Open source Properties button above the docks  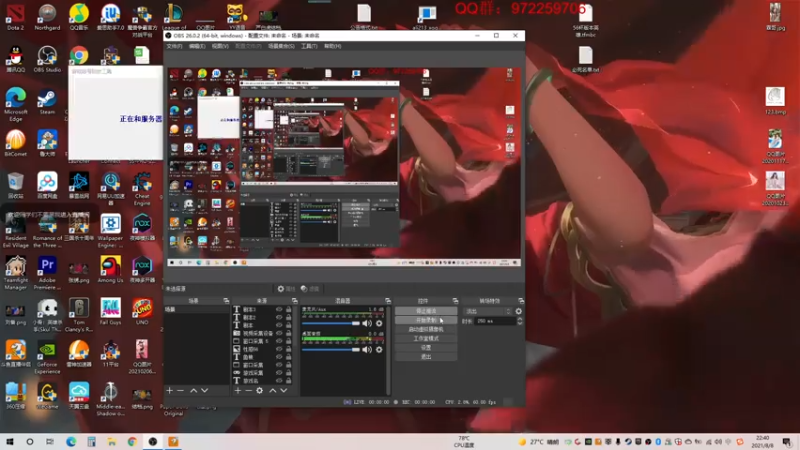286,289
